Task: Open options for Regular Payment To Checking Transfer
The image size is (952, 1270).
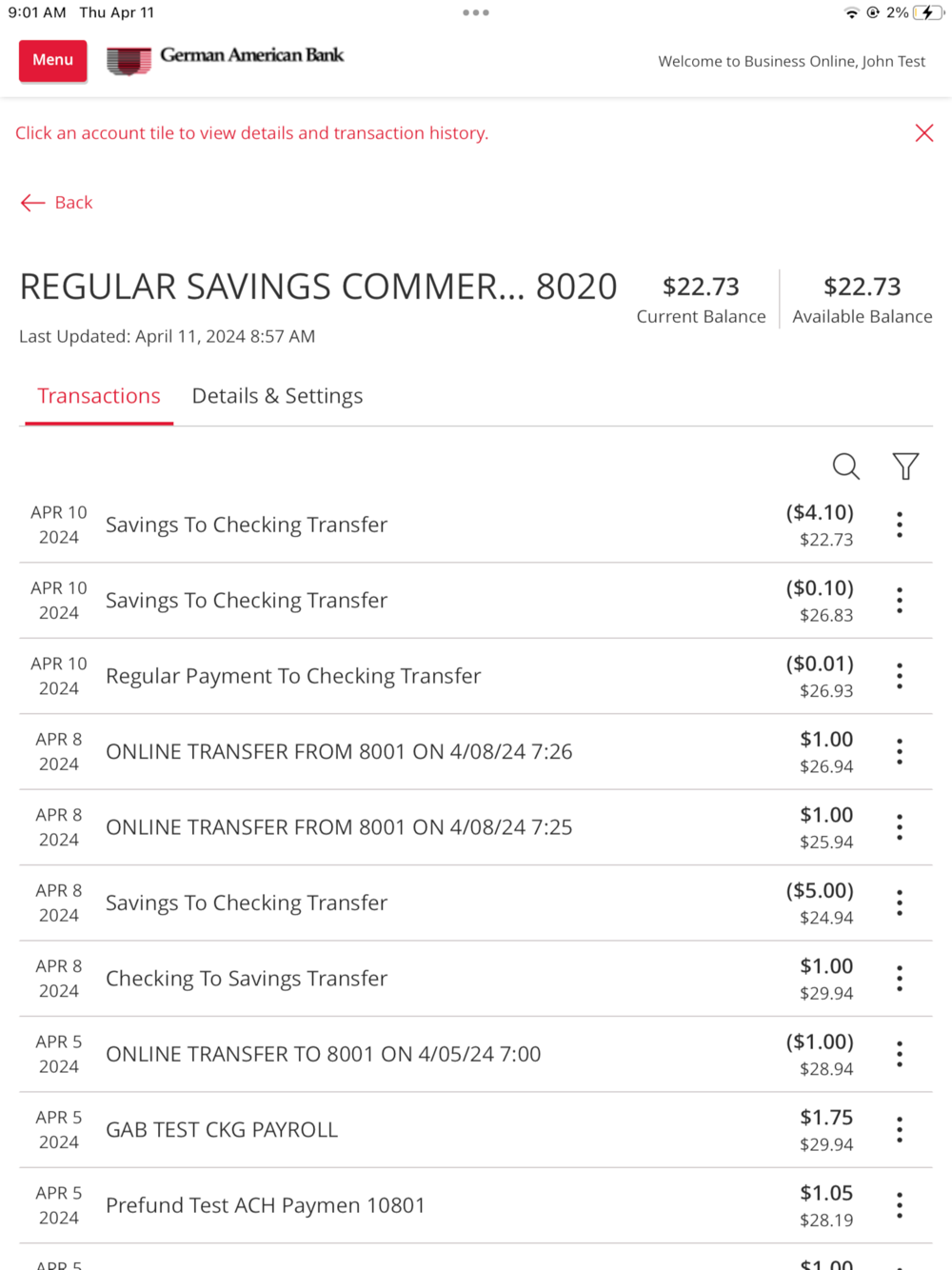Action: 900,676
